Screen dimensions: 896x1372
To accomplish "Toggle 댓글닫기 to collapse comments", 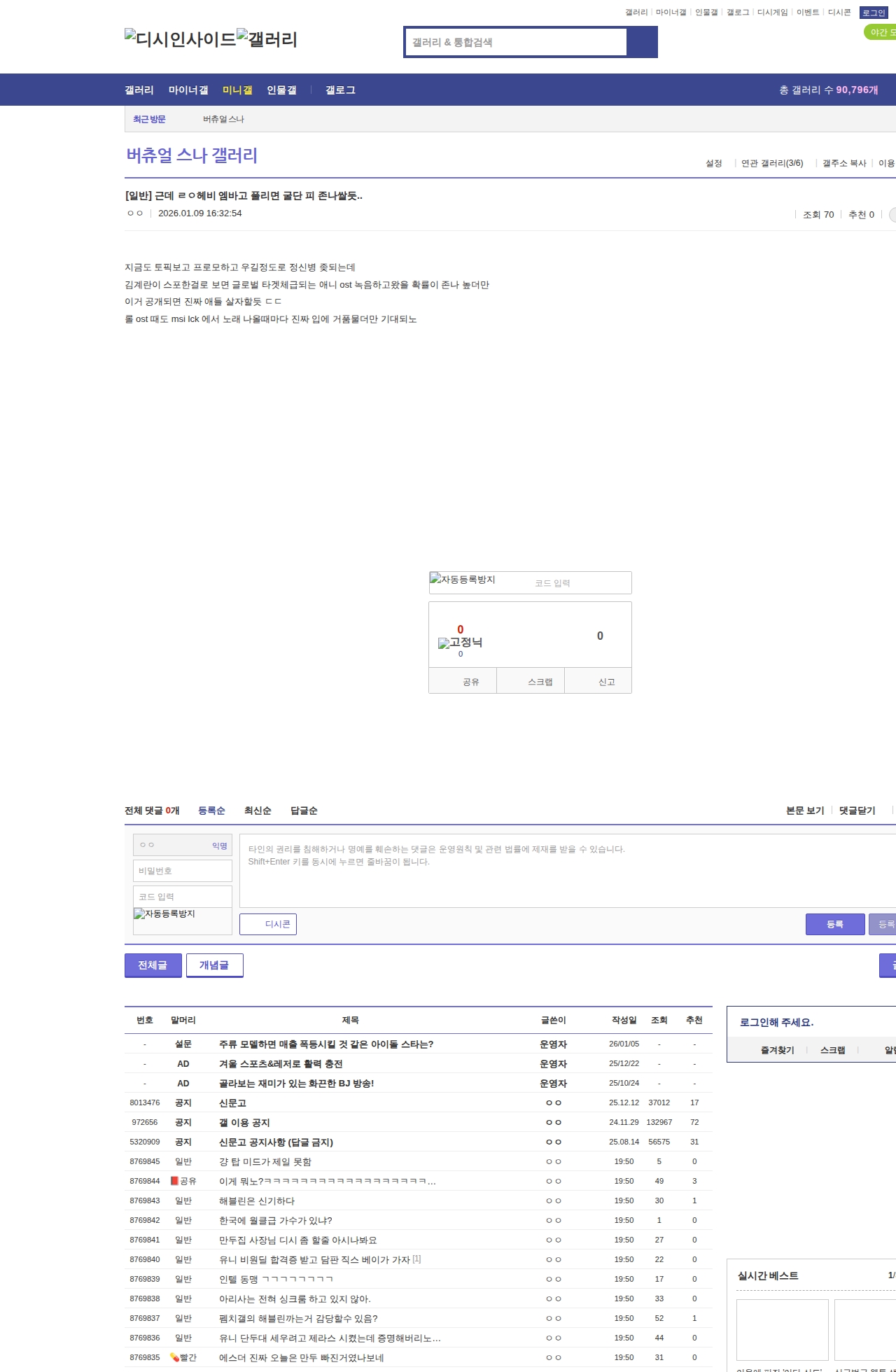I will 857,811.
